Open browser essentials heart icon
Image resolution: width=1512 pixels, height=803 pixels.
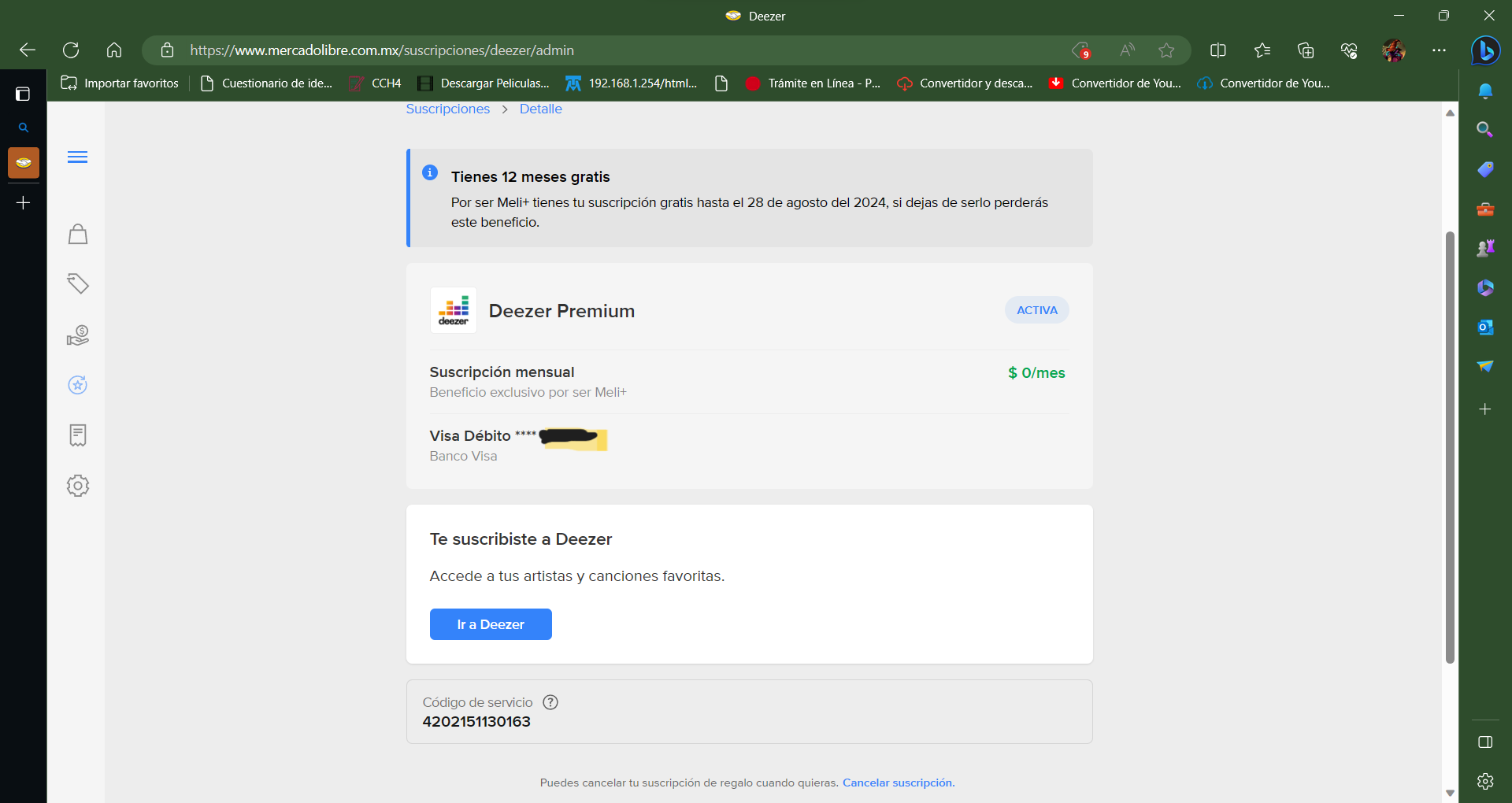(x=1349, y=50)
